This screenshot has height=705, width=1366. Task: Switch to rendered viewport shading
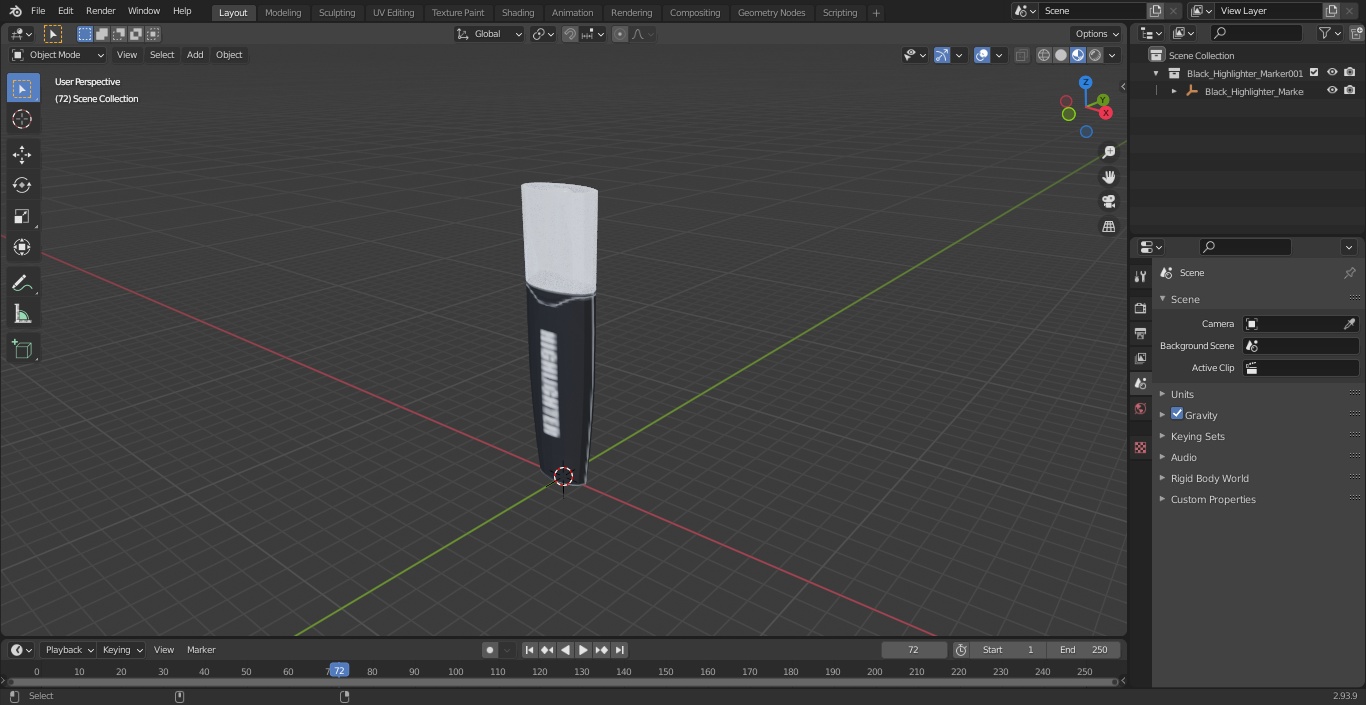pyautogui.click(x=1095, y=55)
